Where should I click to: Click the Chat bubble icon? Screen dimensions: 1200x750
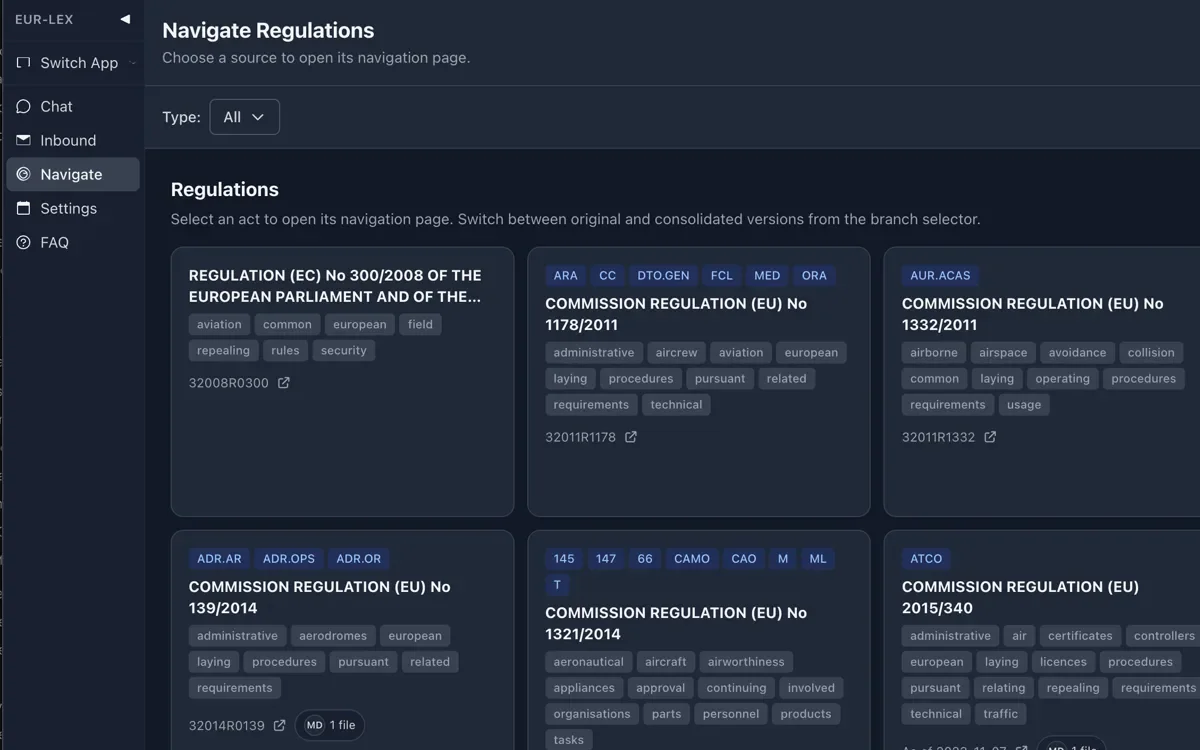coord(24,106)
